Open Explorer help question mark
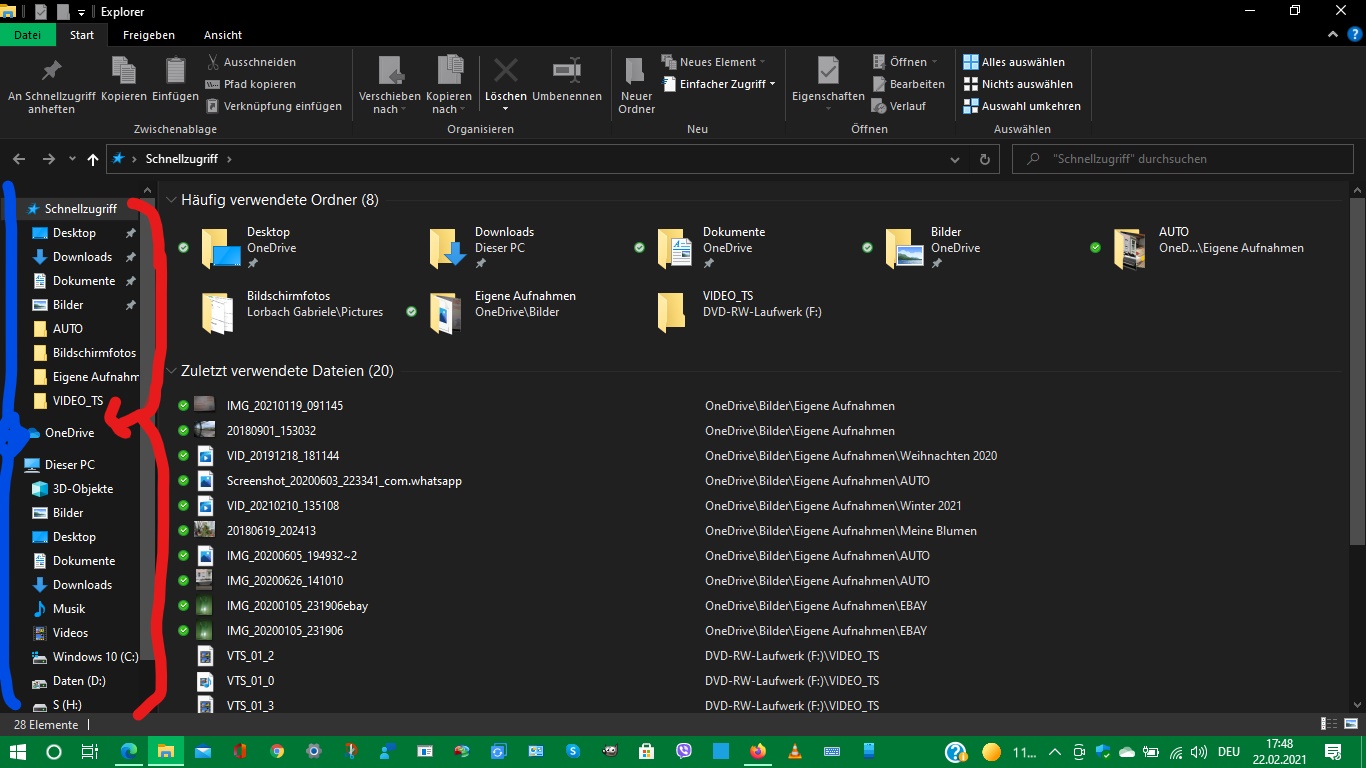Image resolution: width=1366 pixels, height=768 pixels. pyautogui.click(x=1355, y=34)
